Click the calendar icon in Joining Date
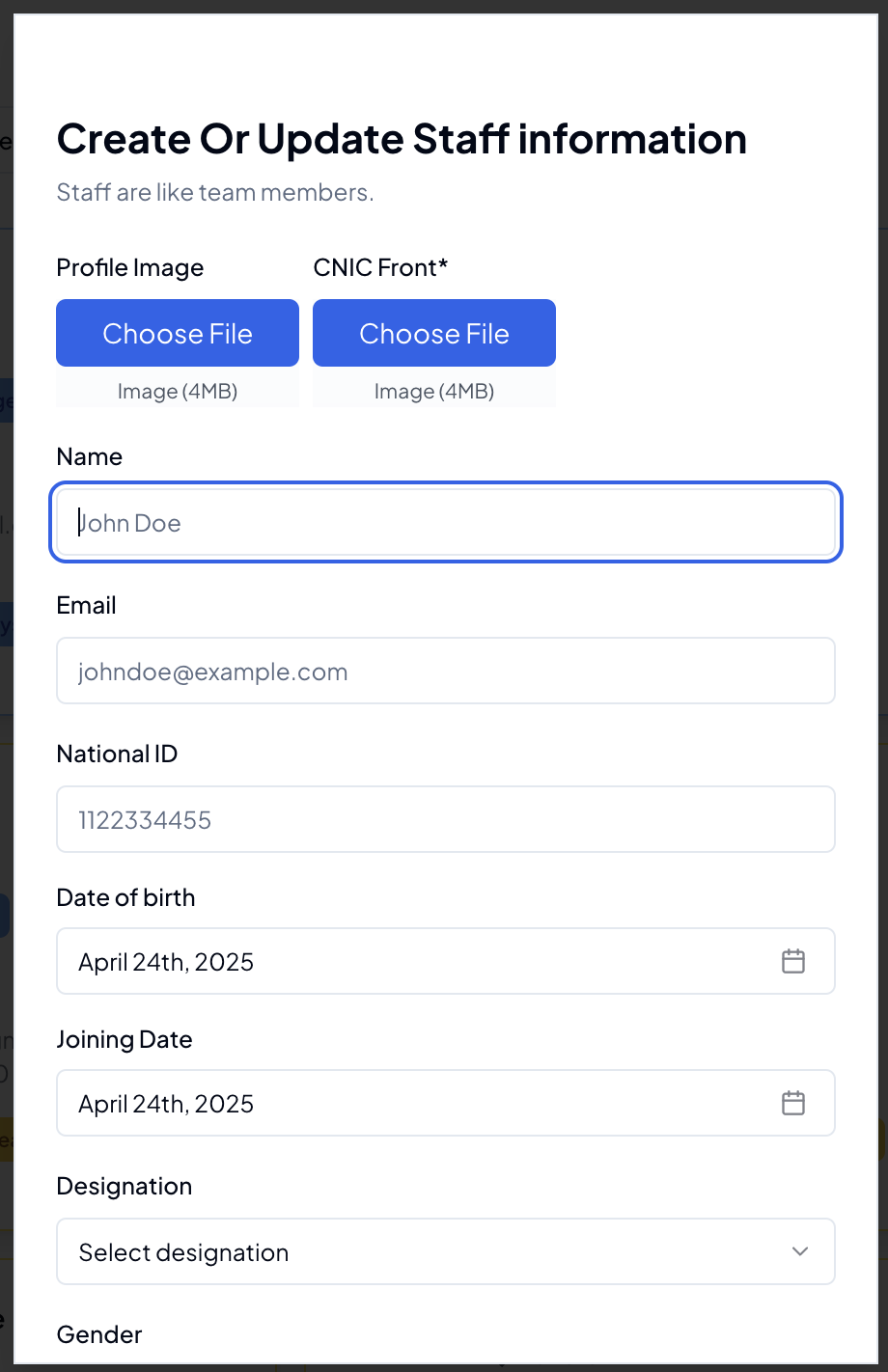 click(792, 1103)
